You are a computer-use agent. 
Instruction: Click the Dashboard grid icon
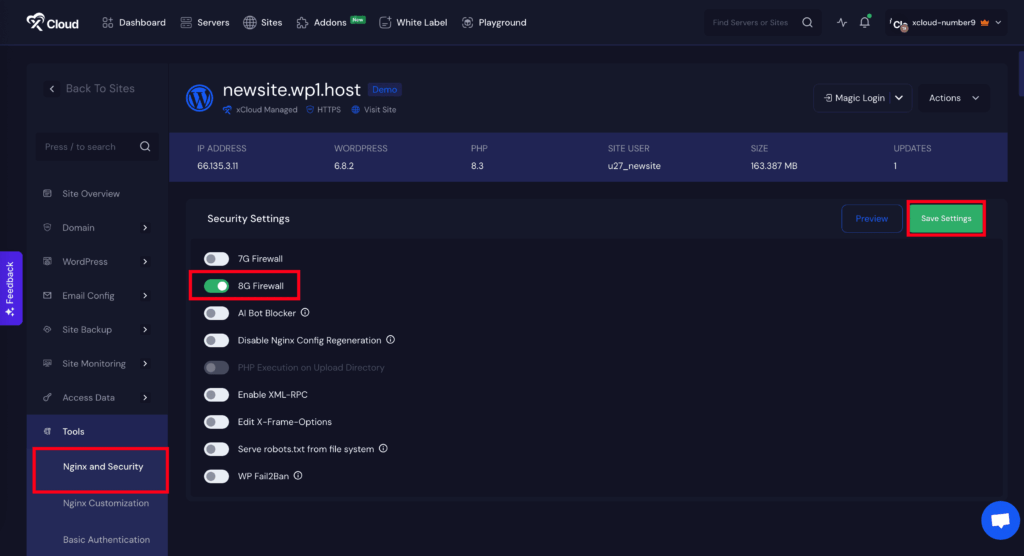coord(108,22)
